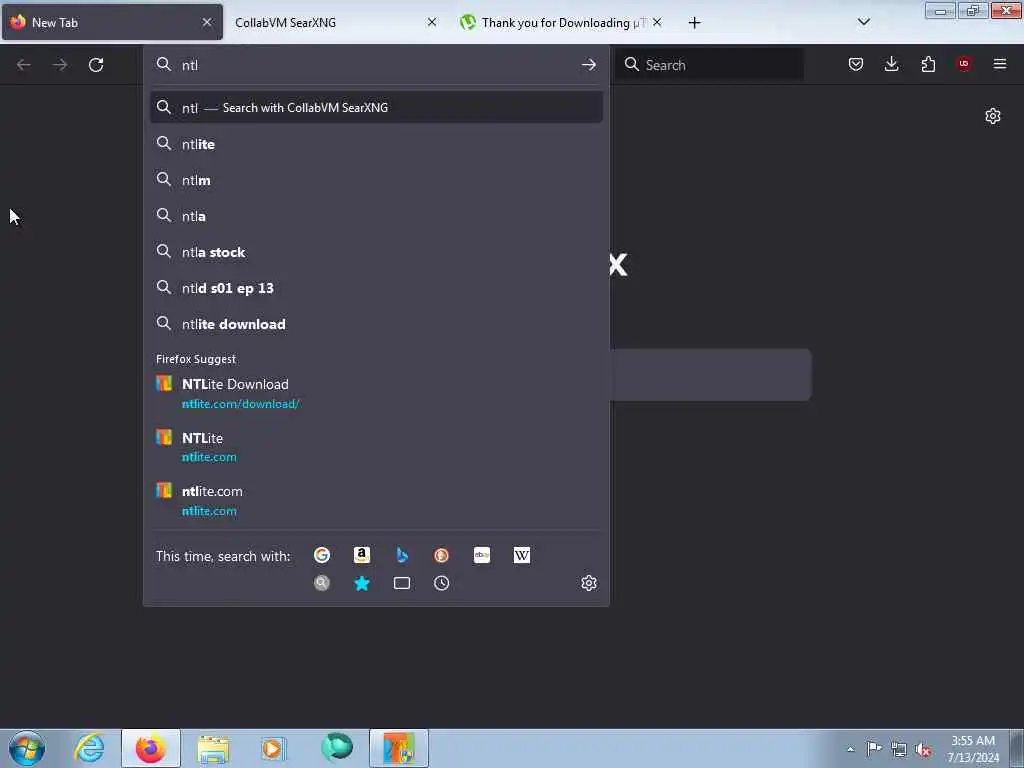Pick the 'ntld s01 ep 13' suggestion

[x=376, y=288]
